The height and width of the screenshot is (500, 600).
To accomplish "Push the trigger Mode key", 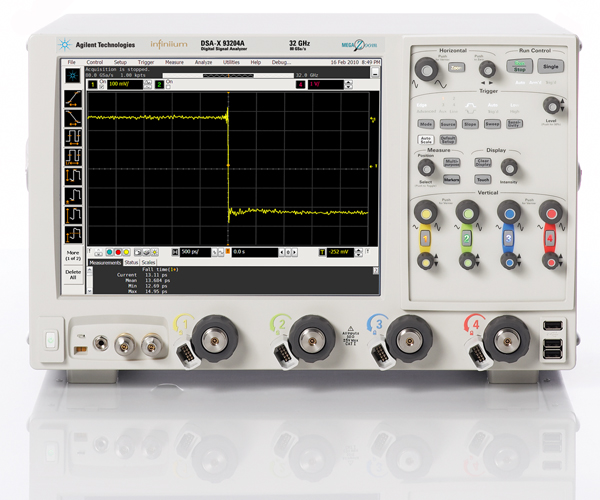I will 426,124.
